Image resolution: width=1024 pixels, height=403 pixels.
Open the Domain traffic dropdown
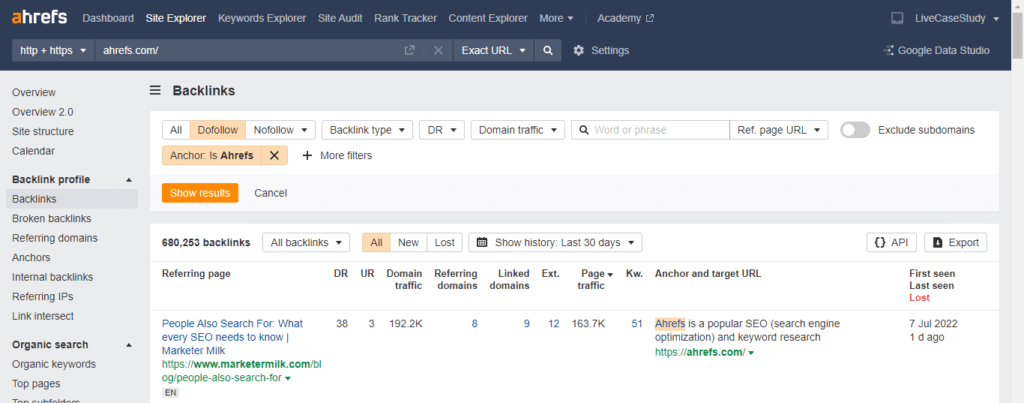click(x=517, y=130)
